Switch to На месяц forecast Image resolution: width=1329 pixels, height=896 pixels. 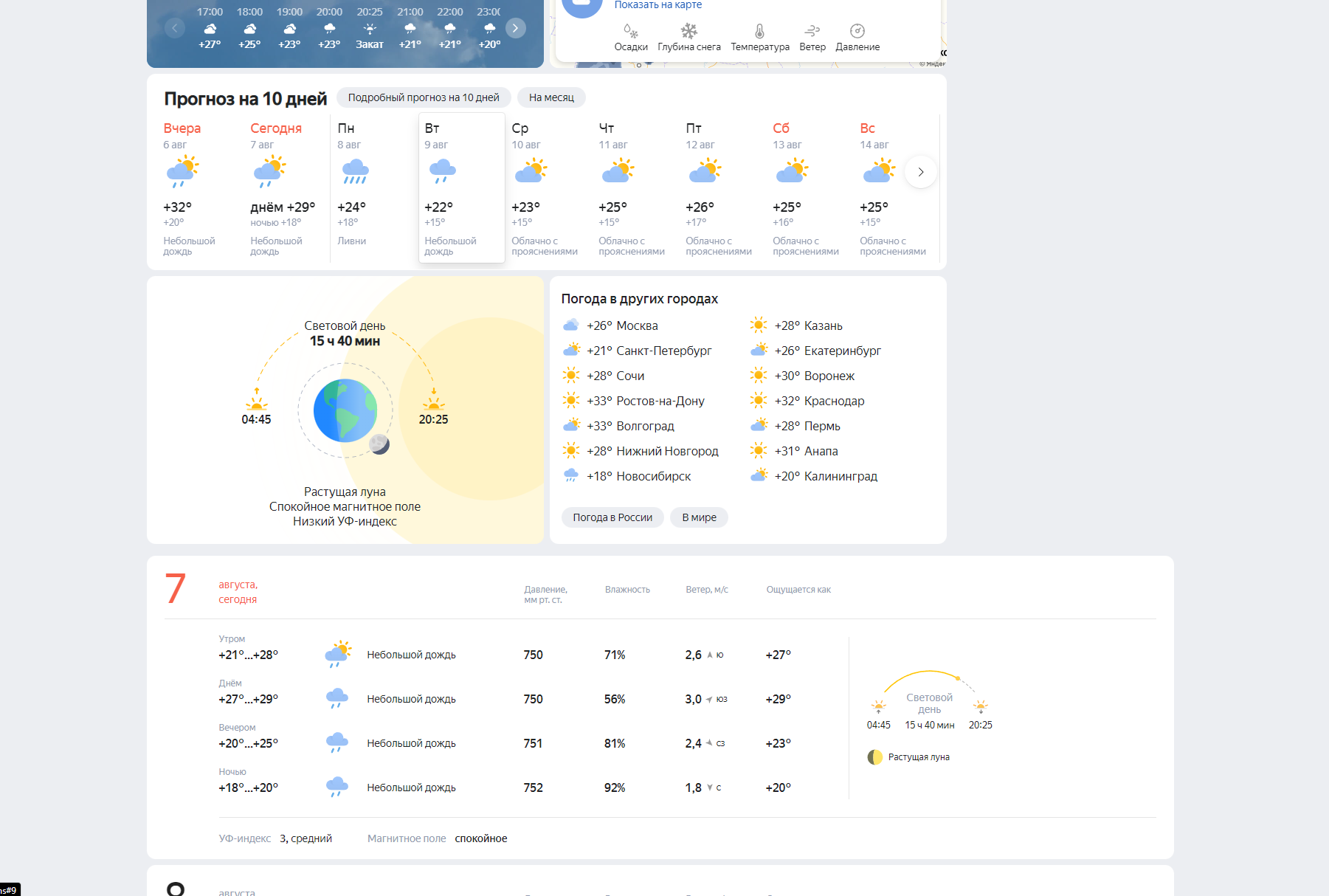coord(551,97)
